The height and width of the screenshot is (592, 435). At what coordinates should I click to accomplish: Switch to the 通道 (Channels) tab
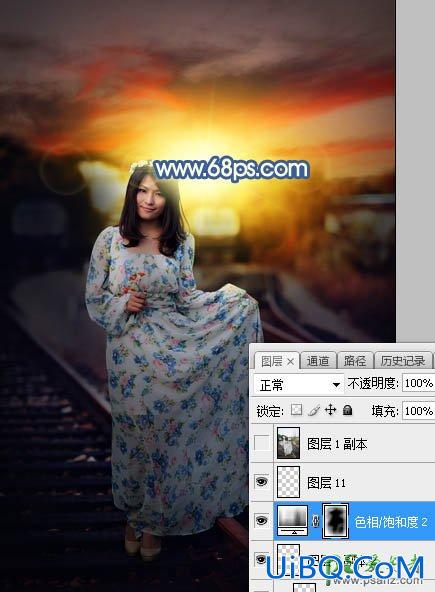(318, 361)
